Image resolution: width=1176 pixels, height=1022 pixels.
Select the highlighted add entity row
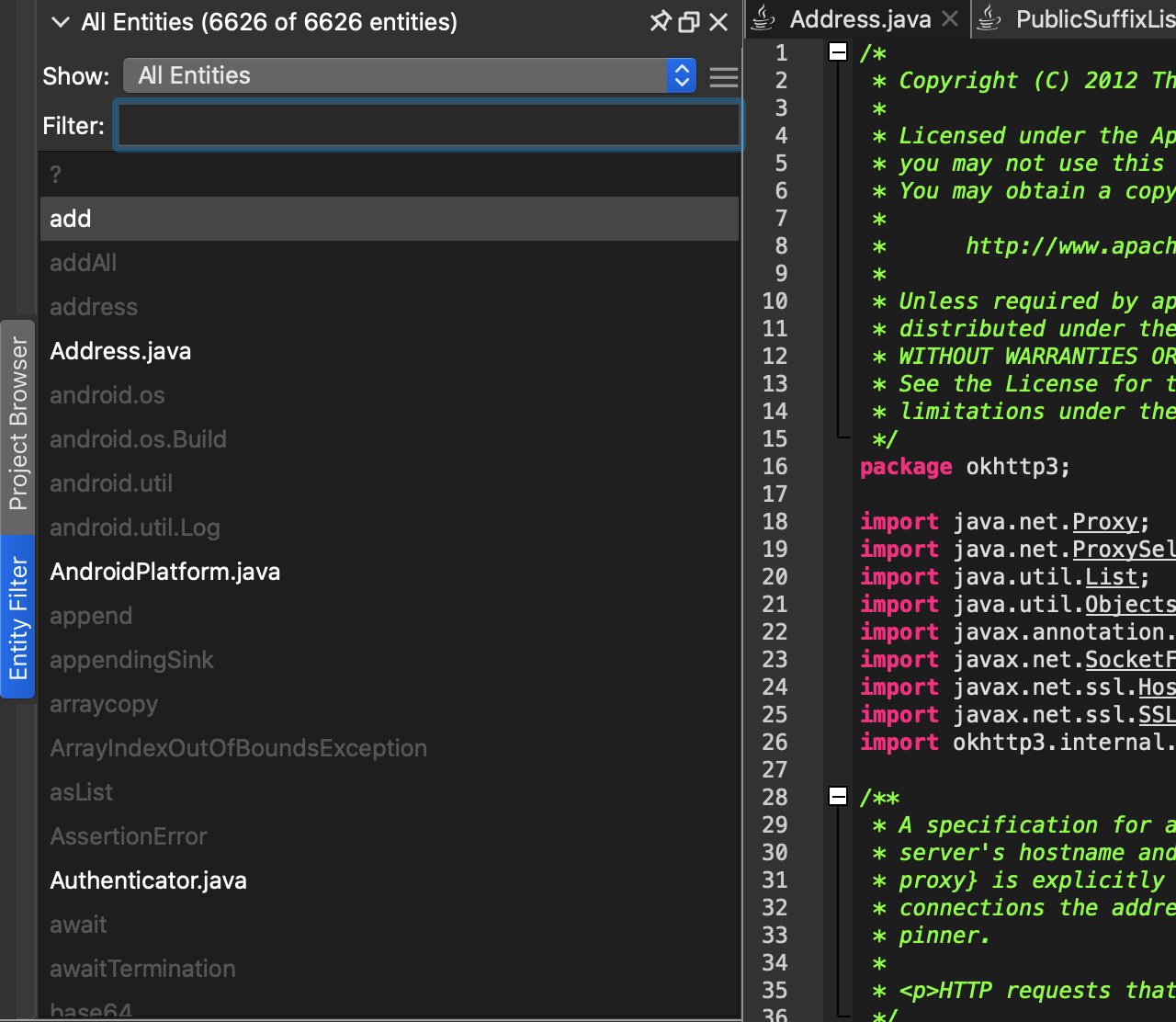(71, 219)
